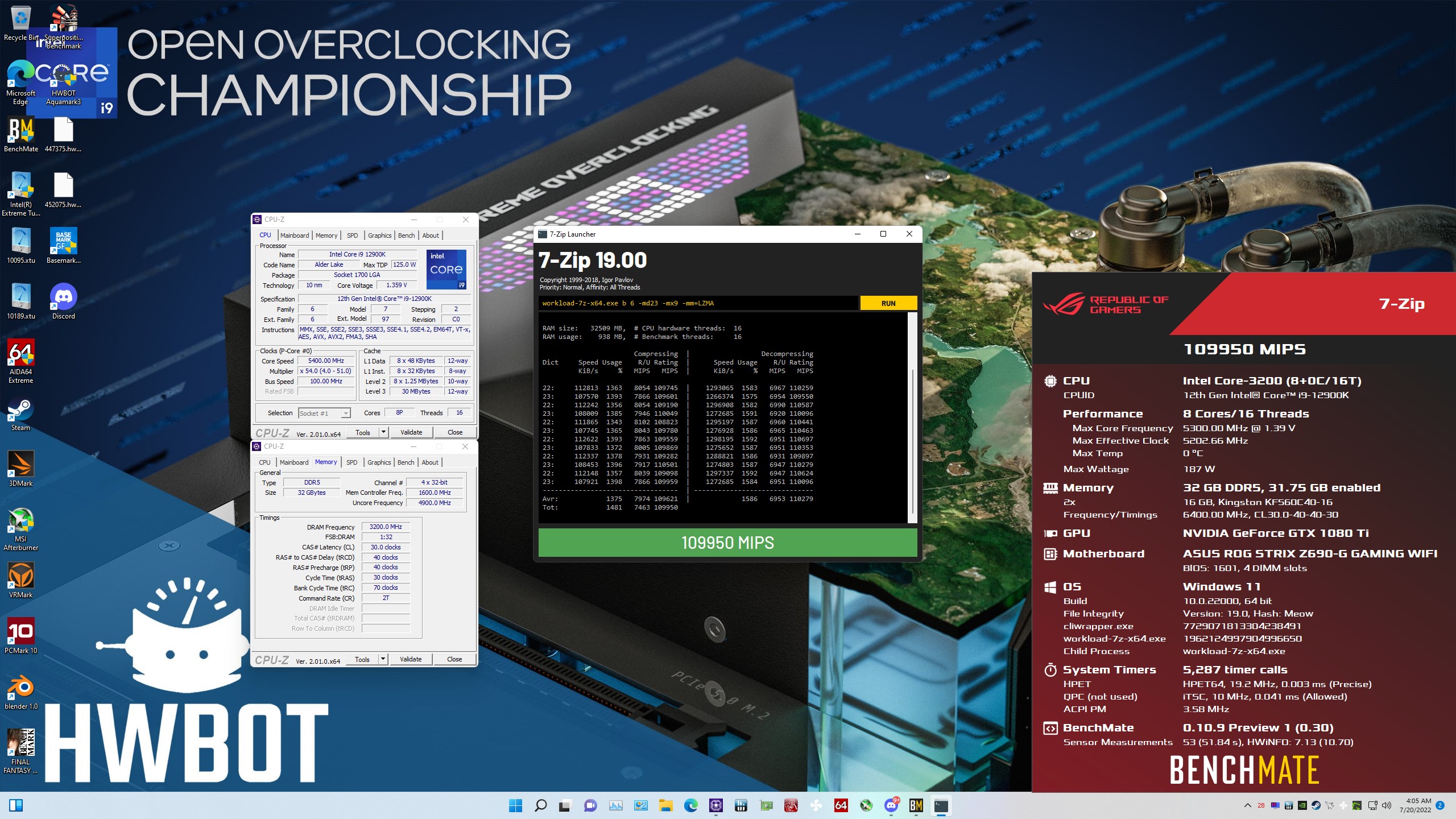Click the CPU-Z icon in the taskbar
The width and height of the screenshot is (1456, 819).
(x=715, y=805)
